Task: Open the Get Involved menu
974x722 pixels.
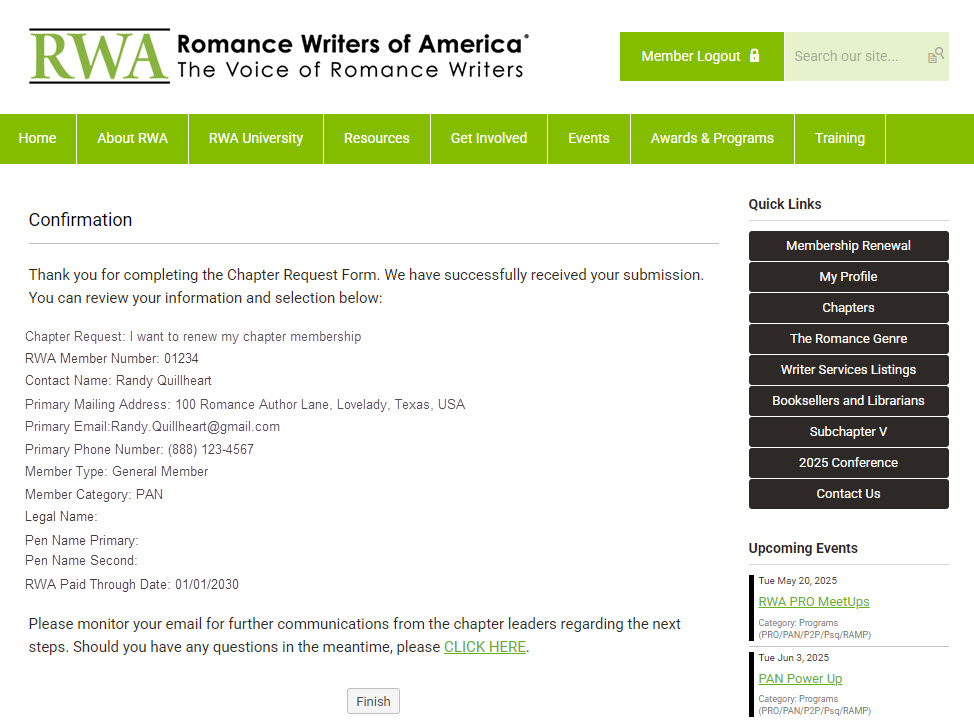Action: coord(489,139)
